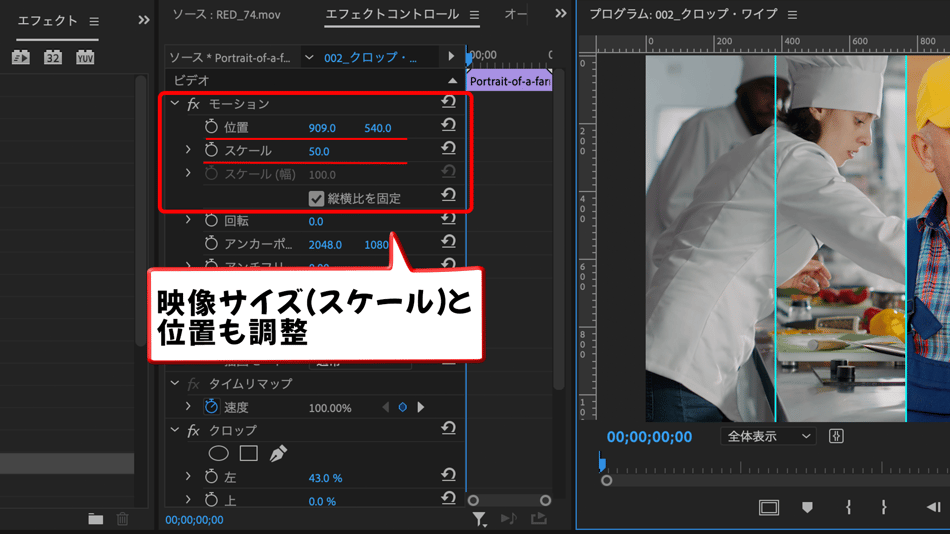Select the pen mask tool under クロップ
The height and width of the screenshot is (534, 950).
[x=279, y=453]
